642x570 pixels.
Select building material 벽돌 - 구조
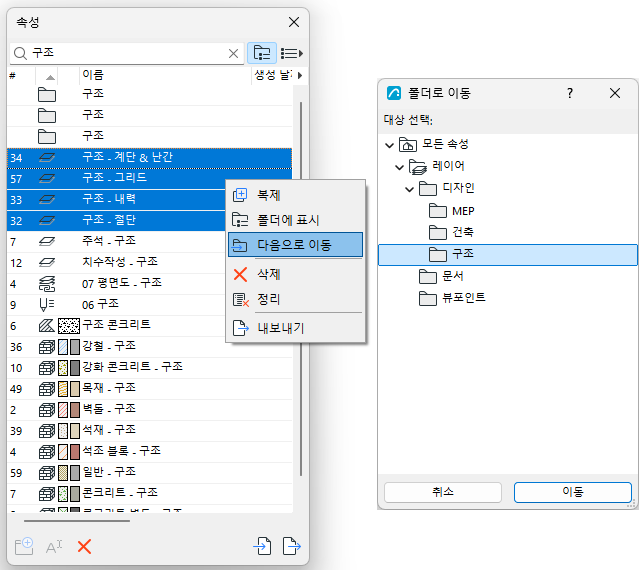pos(149,409)
